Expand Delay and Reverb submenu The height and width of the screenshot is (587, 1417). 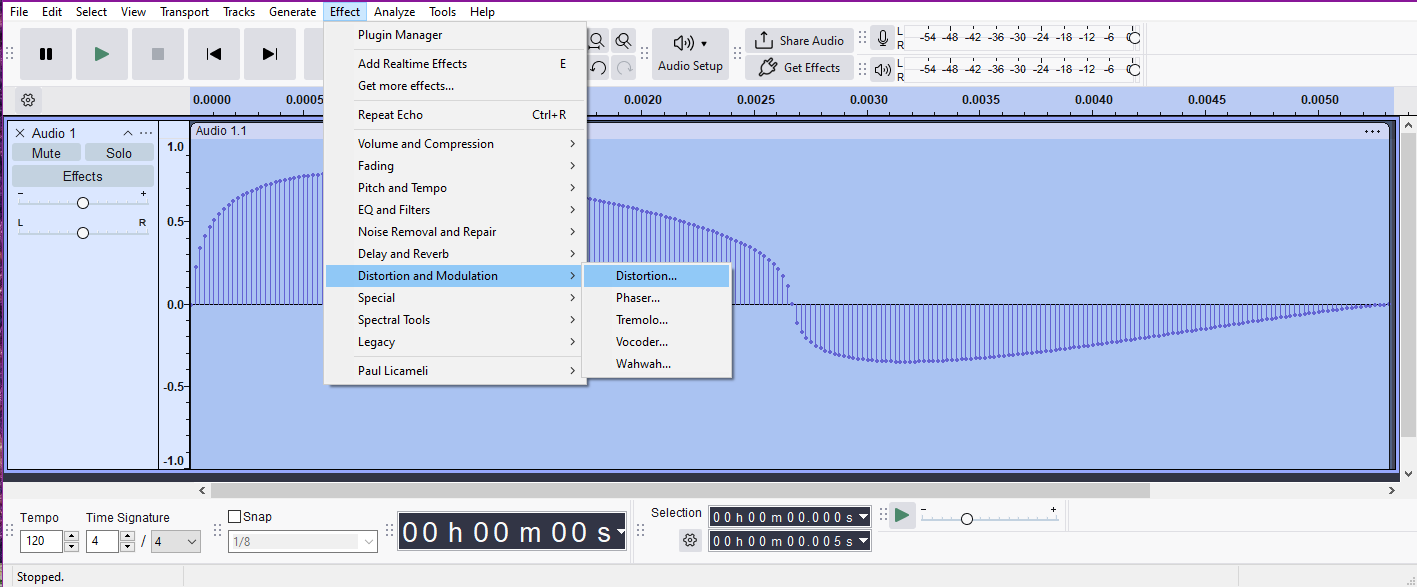point(455,254)
